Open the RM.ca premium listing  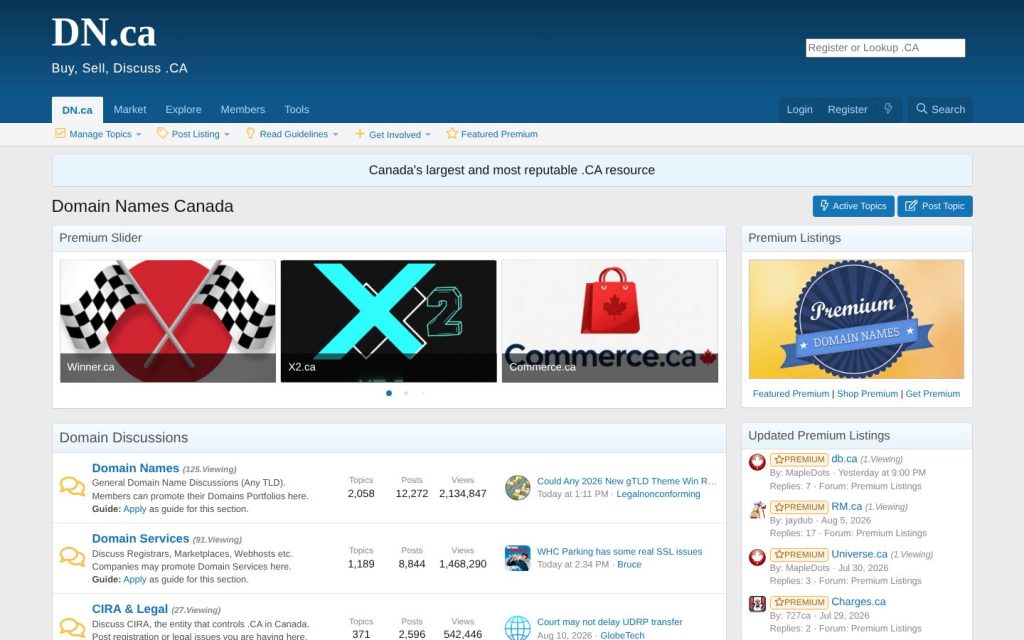click(x=846, y=506)
